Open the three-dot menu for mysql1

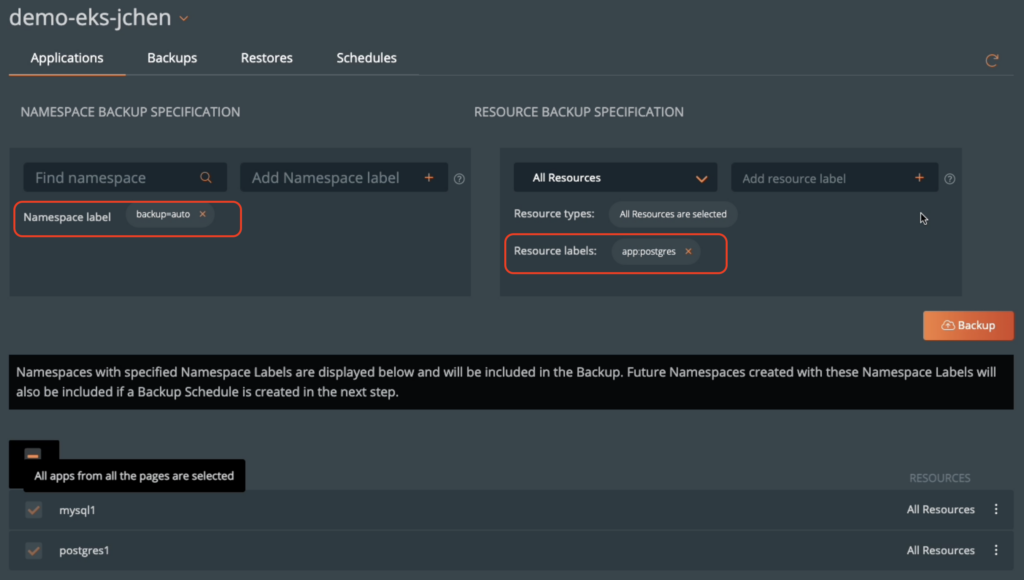pyautogui.click(x=996, y=509)
